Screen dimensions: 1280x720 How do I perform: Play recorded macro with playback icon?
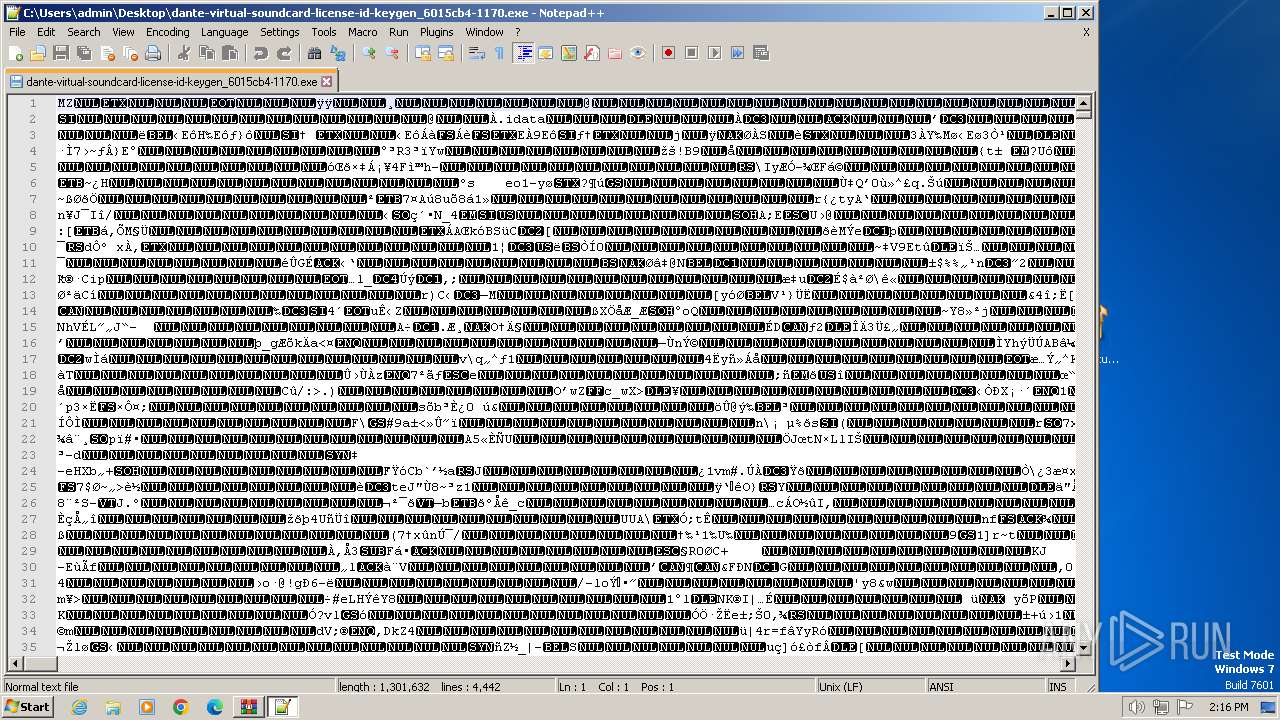(715, 53)
